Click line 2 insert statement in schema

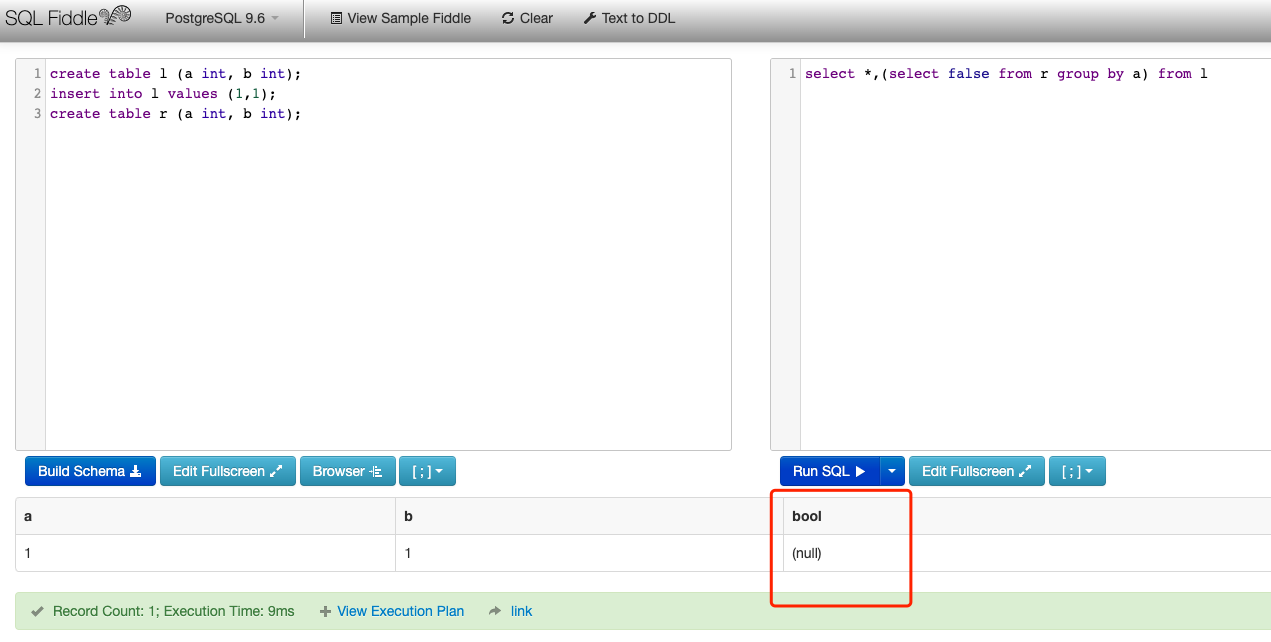(x=162, y=94)
